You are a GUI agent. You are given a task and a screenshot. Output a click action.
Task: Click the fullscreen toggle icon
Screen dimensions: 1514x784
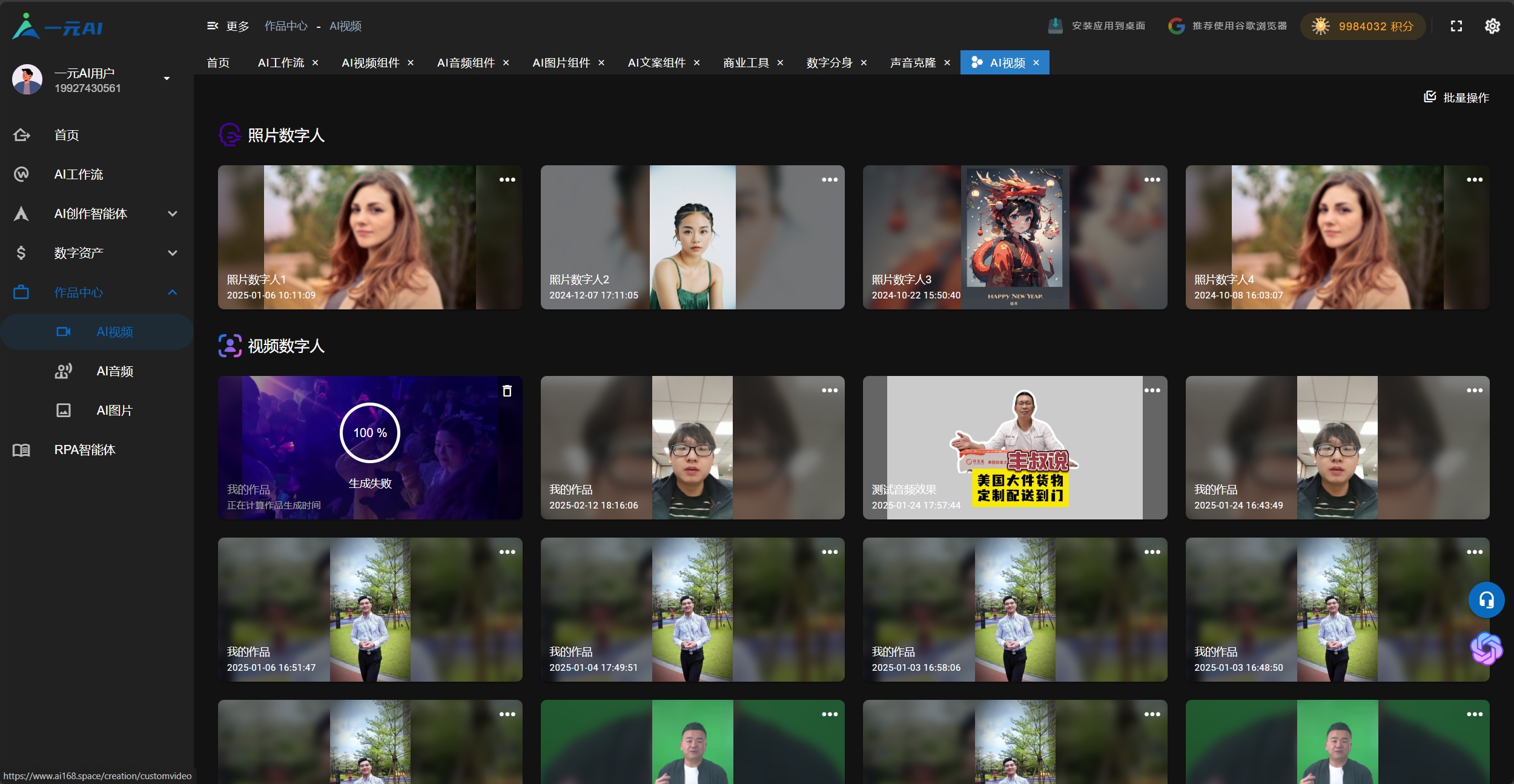click(x=1456, y=26)
